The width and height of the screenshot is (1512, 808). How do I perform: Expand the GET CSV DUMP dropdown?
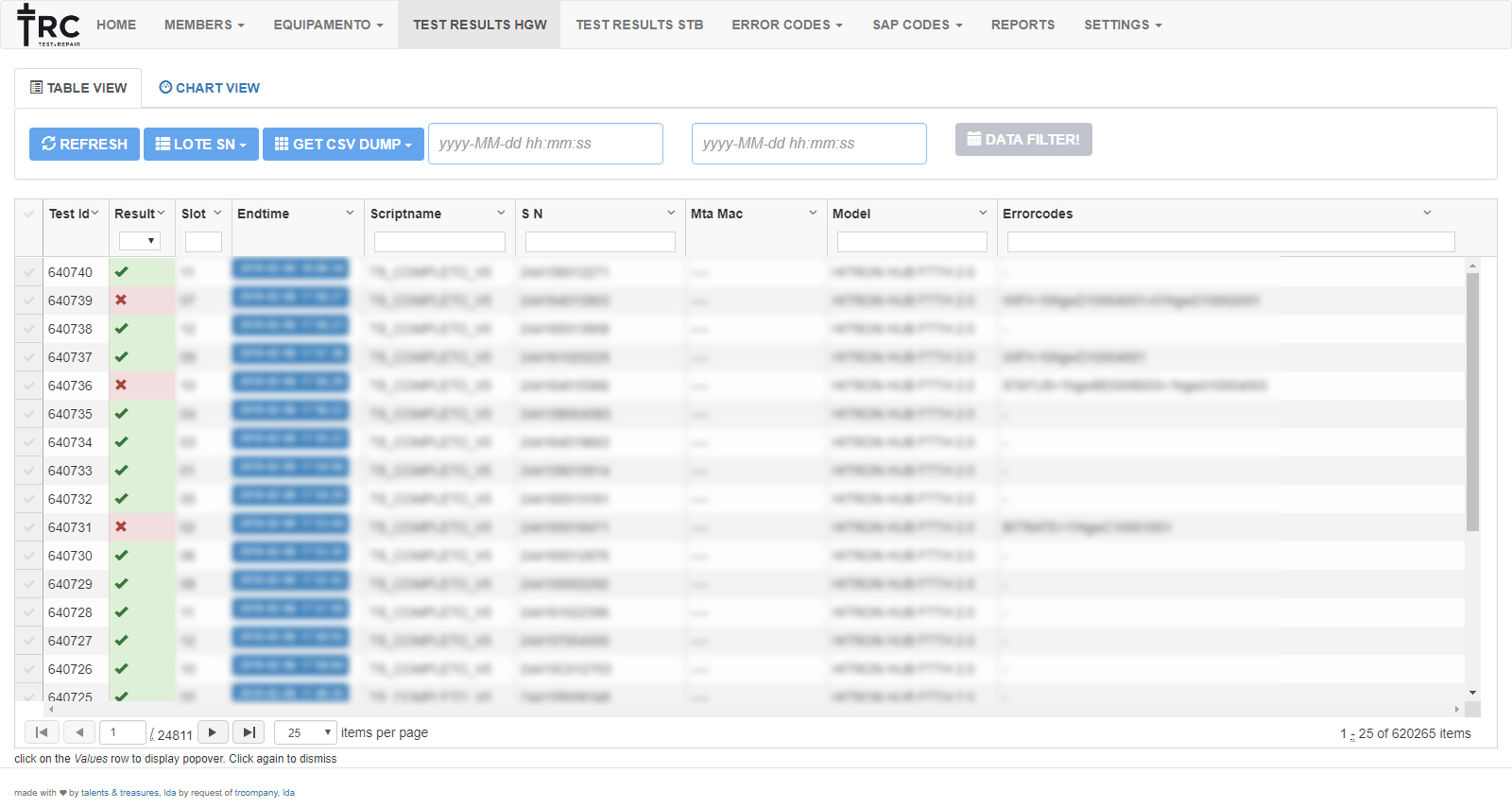click(343, 145)
